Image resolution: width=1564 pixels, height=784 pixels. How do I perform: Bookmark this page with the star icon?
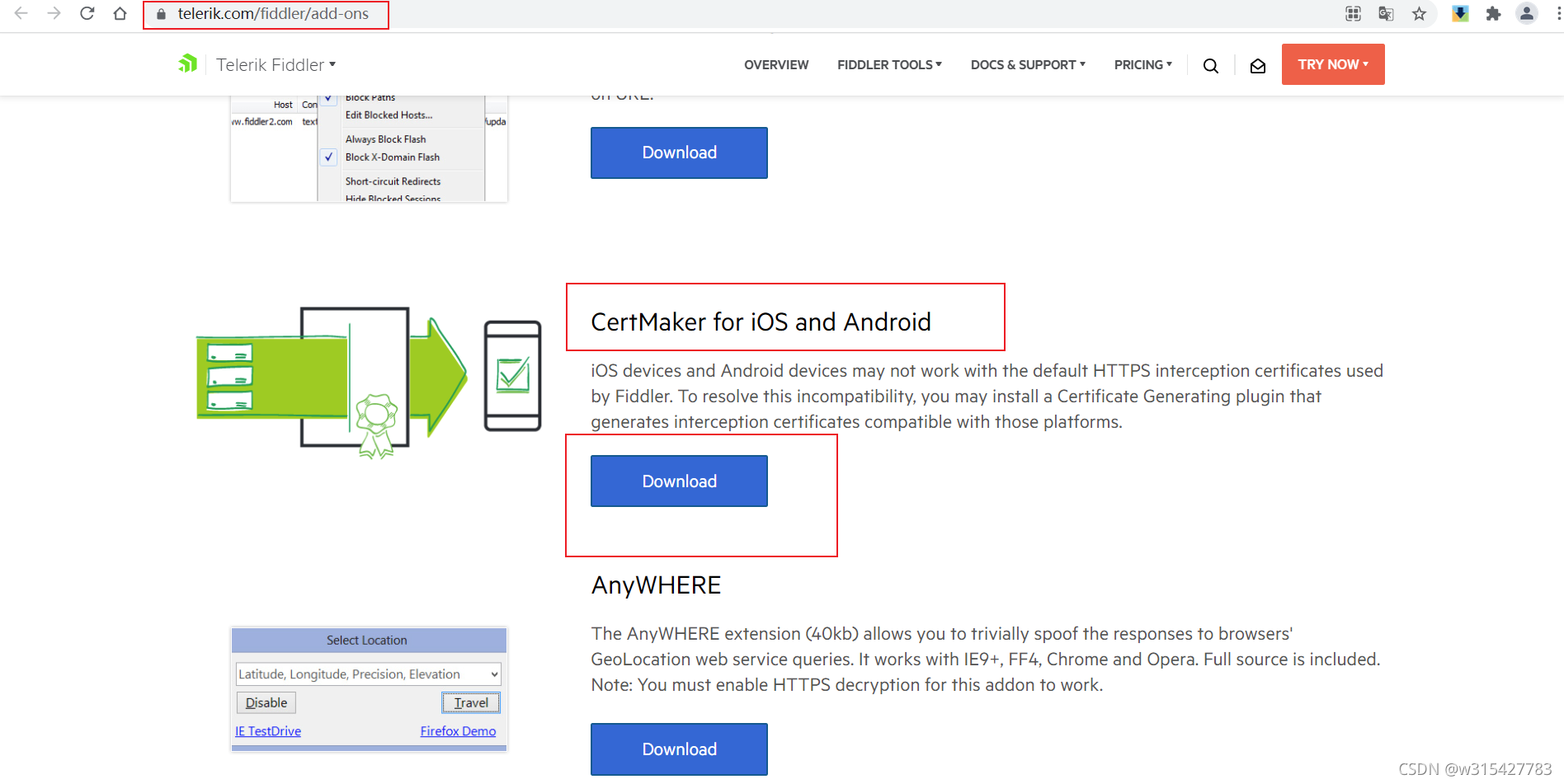[x=1419, y=13]
